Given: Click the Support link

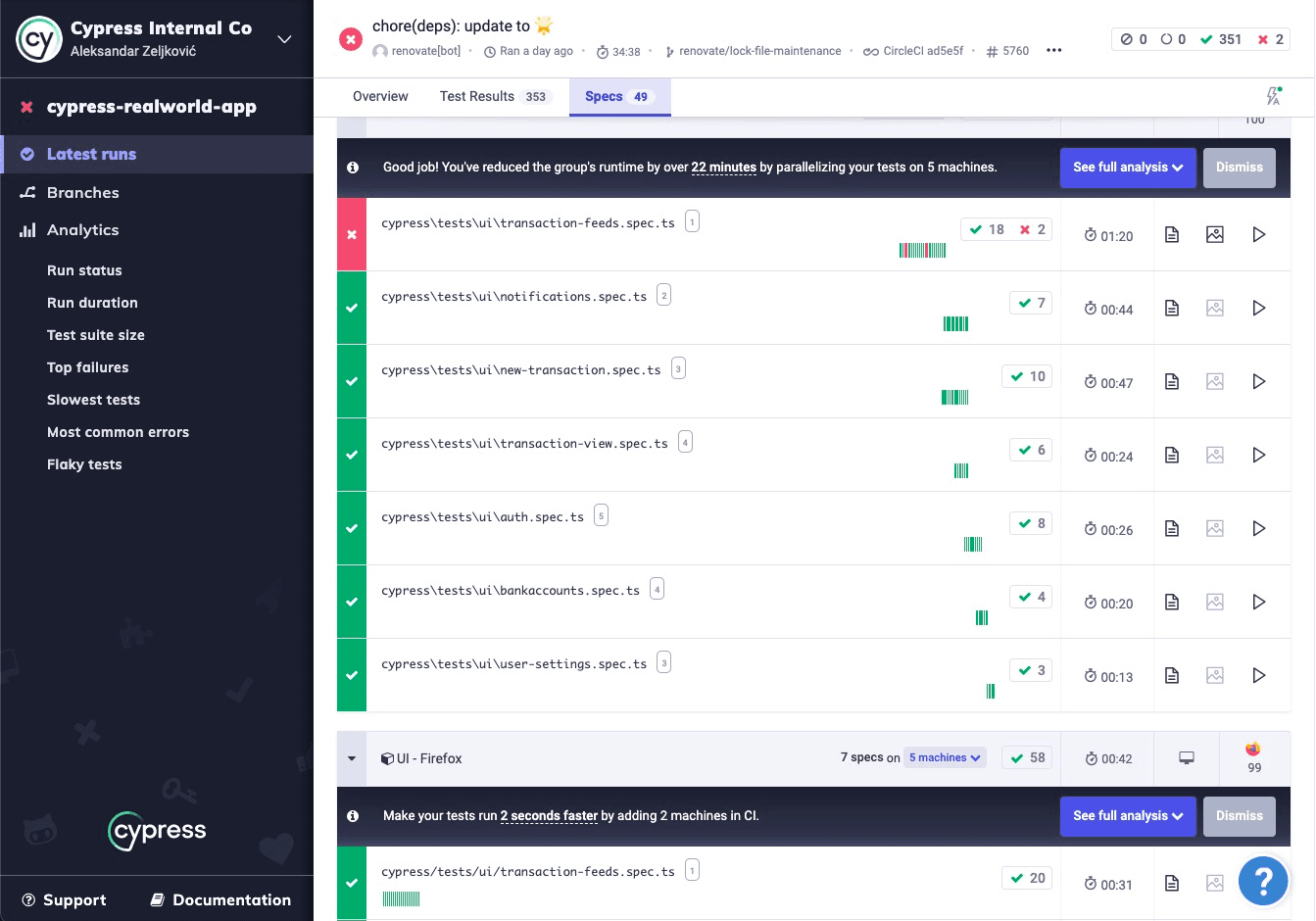Looking at the screenshot, I should tap(65, 899).
